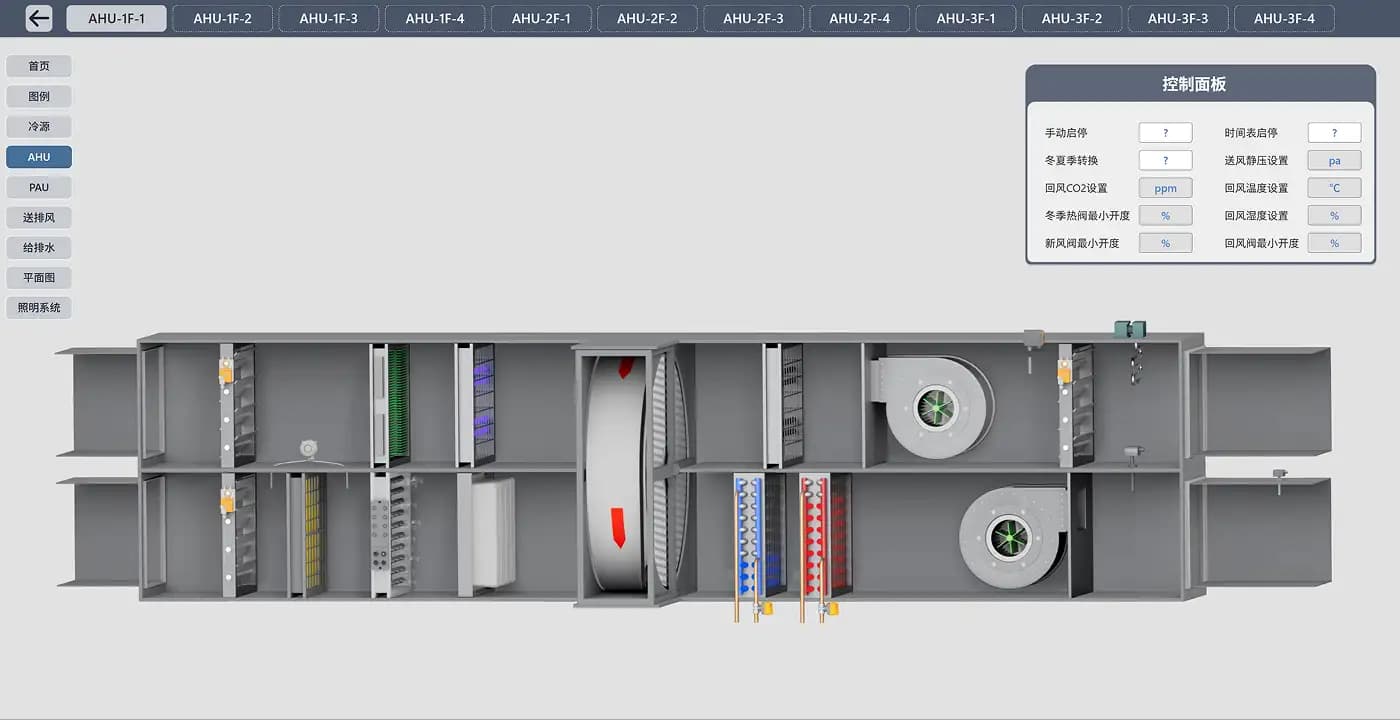Open the AHU-3F-4 tab

tap(1285, 18)
